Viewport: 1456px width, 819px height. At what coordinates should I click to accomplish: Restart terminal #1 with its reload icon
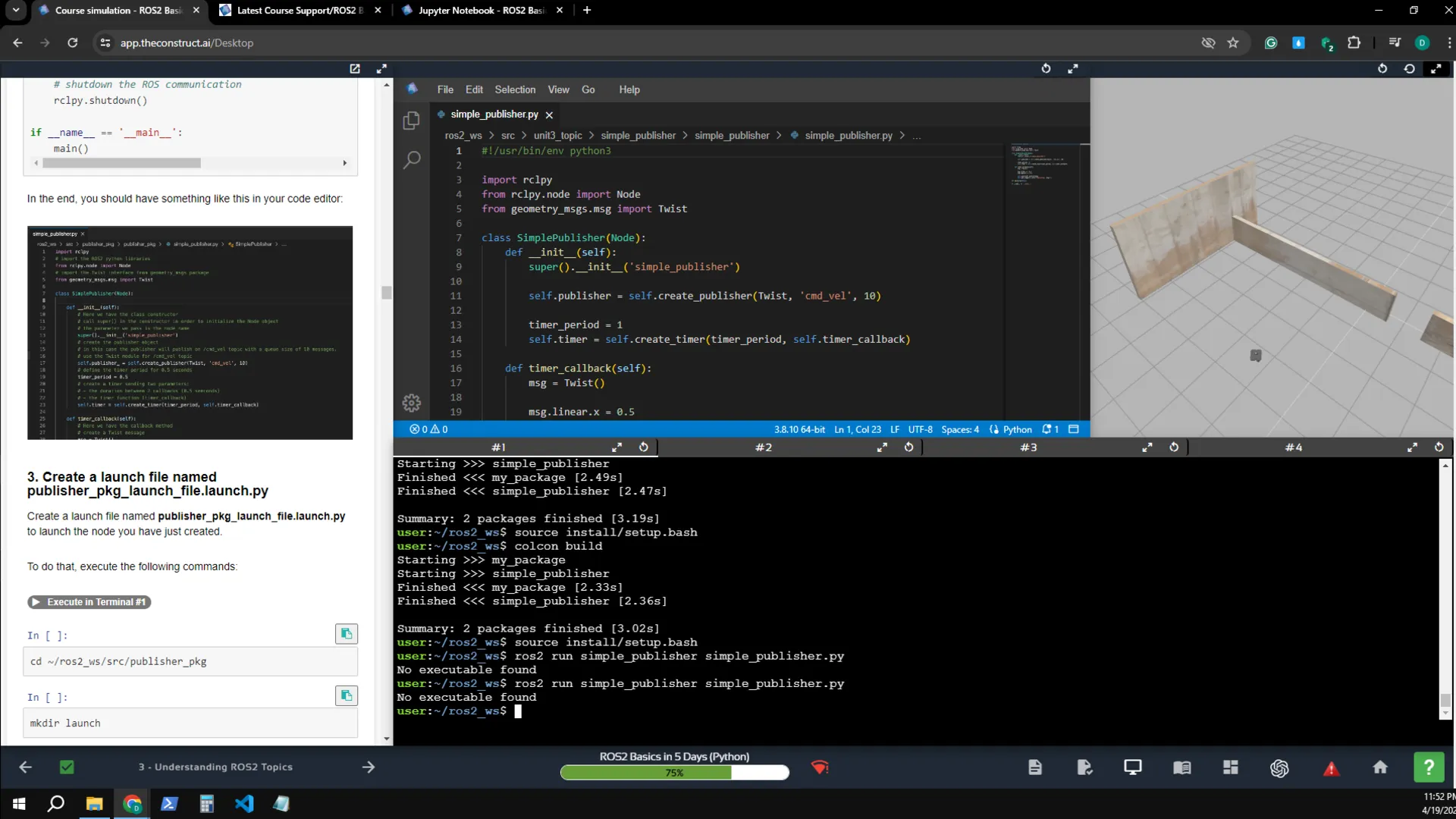[x=644, y=447]
